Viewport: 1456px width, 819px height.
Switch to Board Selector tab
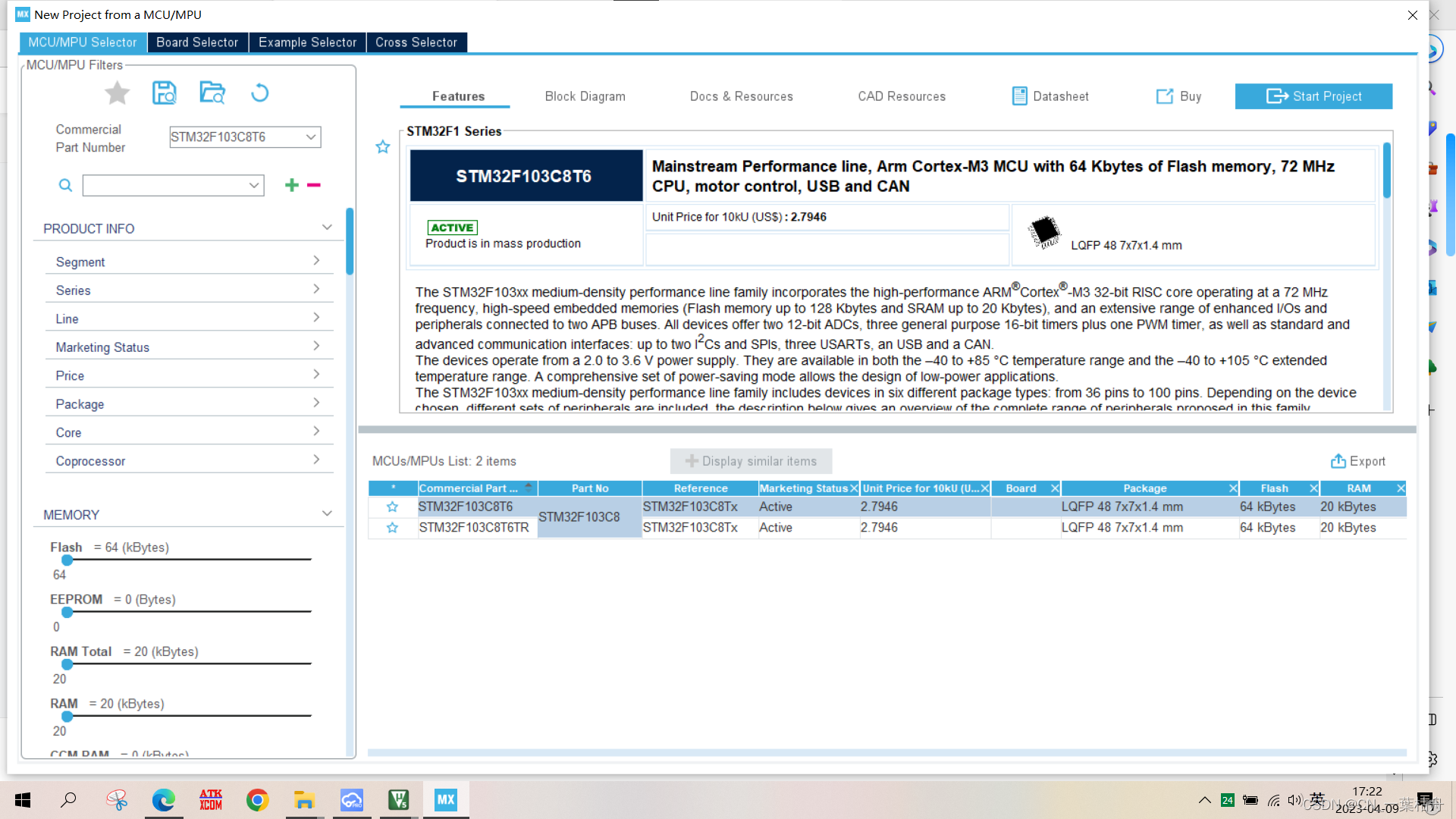(x=197, y=42)
